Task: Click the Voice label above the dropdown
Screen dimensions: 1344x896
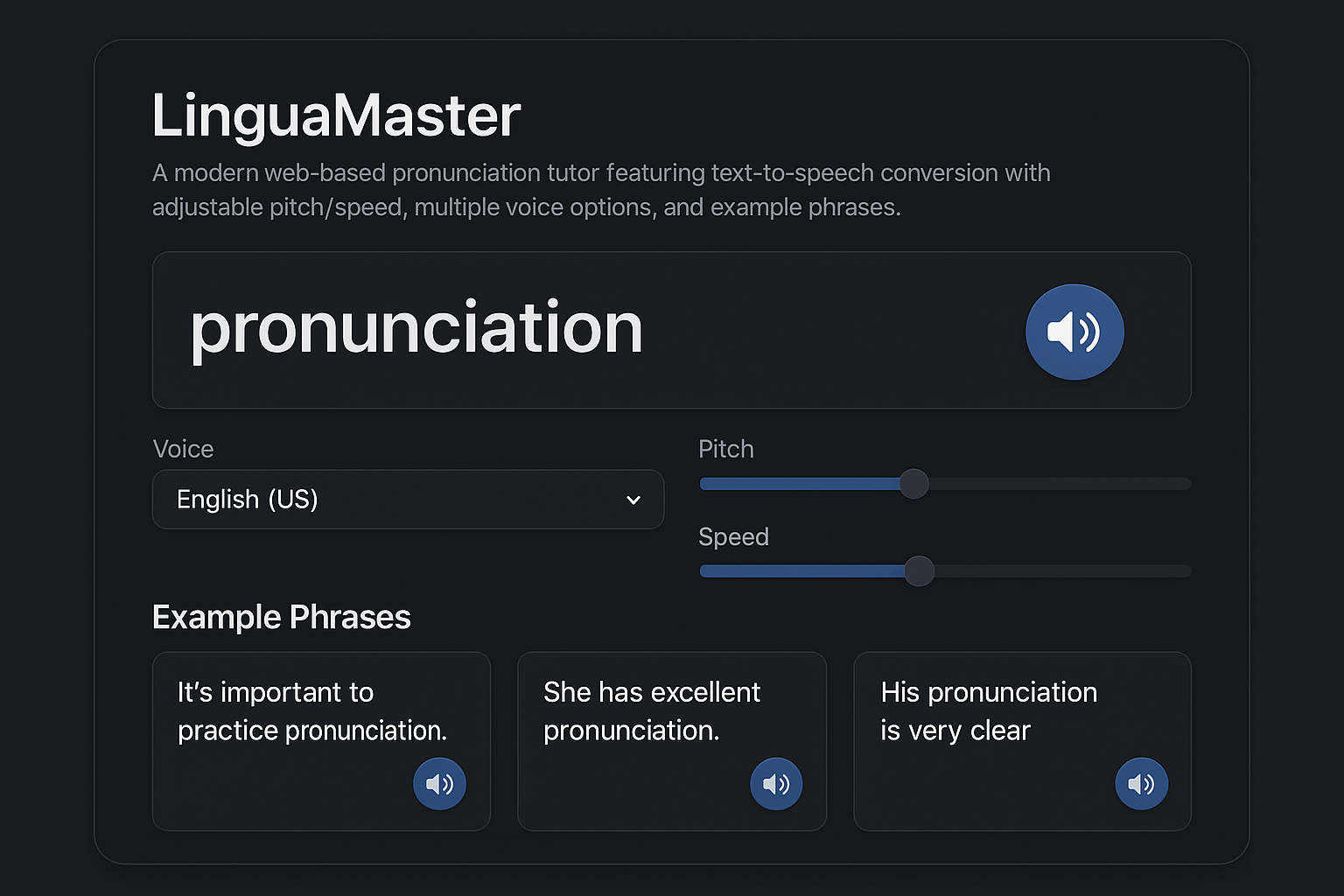Action: point(183,449)
